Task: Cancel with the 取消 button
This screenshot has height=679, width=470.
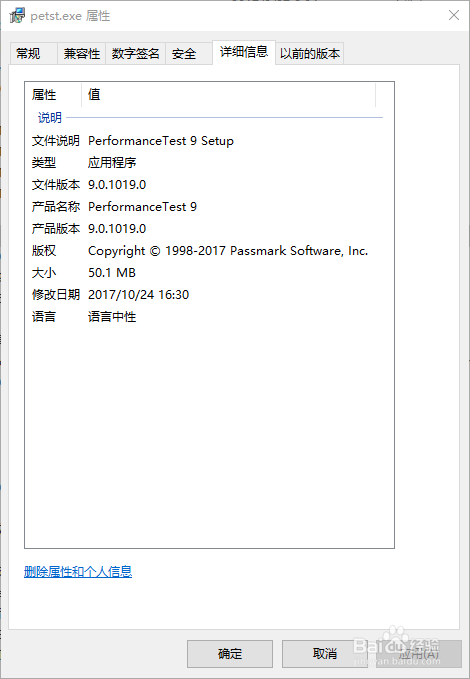Action: pyautogui.click(x=325, y=654)
